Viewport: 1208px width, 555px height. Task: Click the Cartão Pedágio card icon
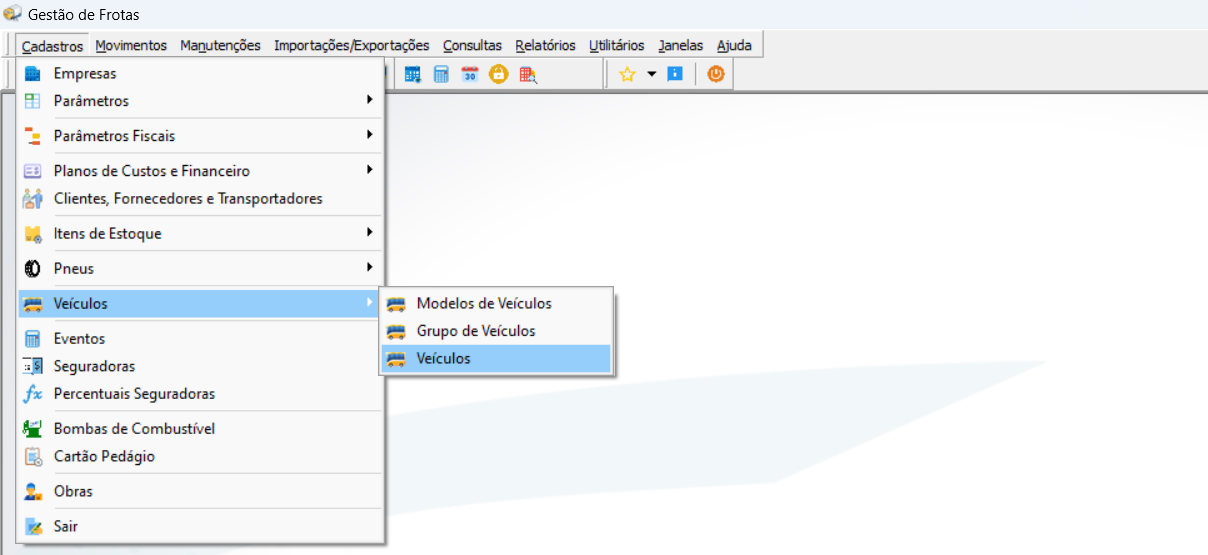click(33, 457)
